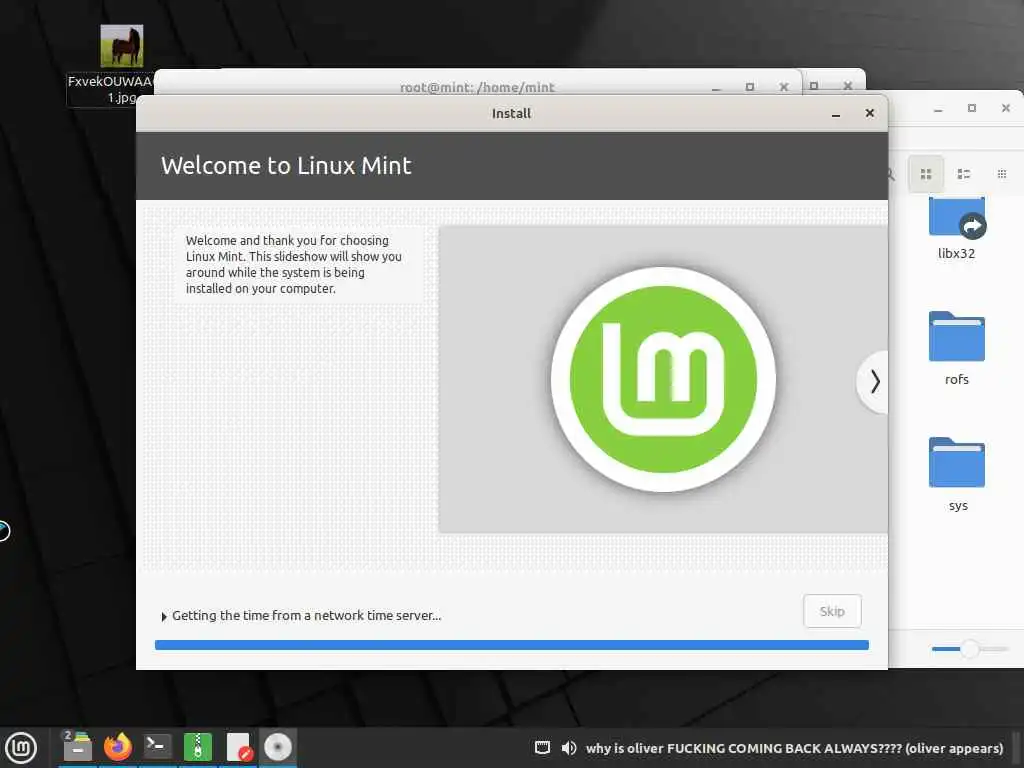Screen dimensions: 1024x768
Task: Select the installer disc taskbar icon
Action: [278, 747]
